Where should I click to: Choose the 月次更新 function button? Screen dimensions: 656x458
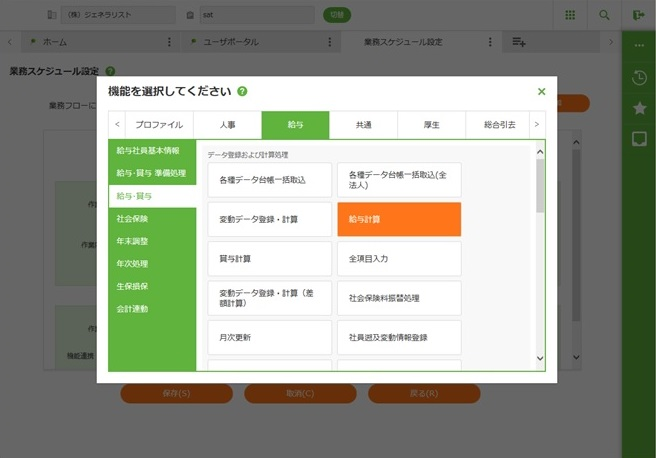coord(269,337)
